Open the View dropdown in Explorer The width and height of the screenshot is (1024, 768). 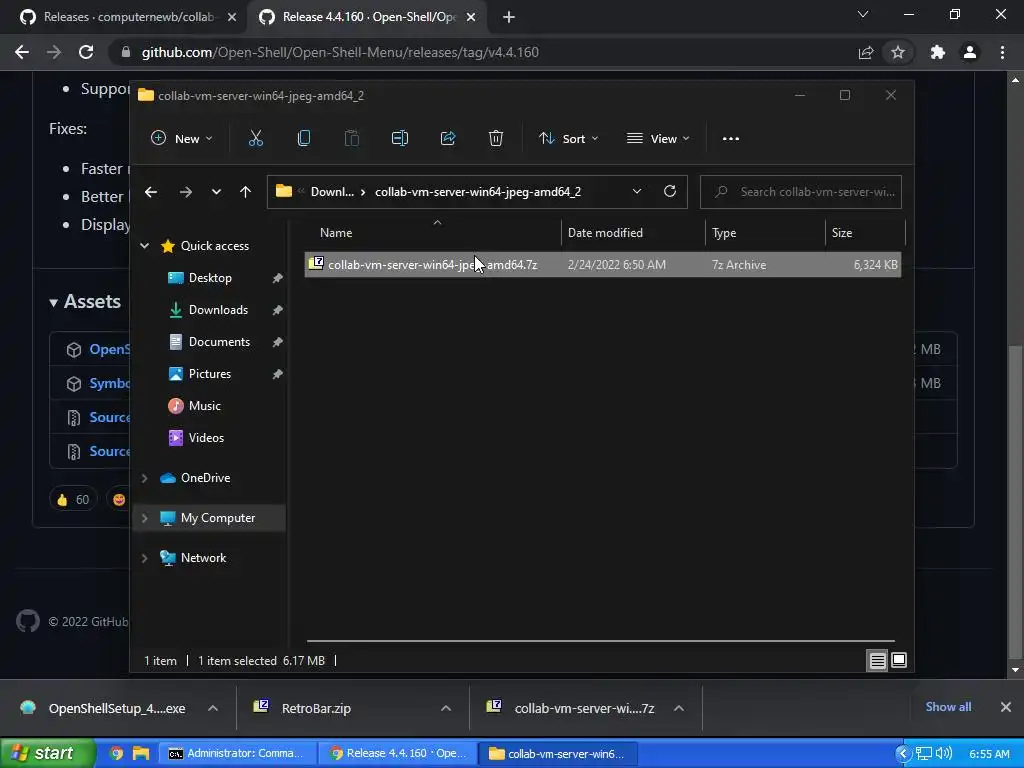pyautogui.click(x=658, y=138)
